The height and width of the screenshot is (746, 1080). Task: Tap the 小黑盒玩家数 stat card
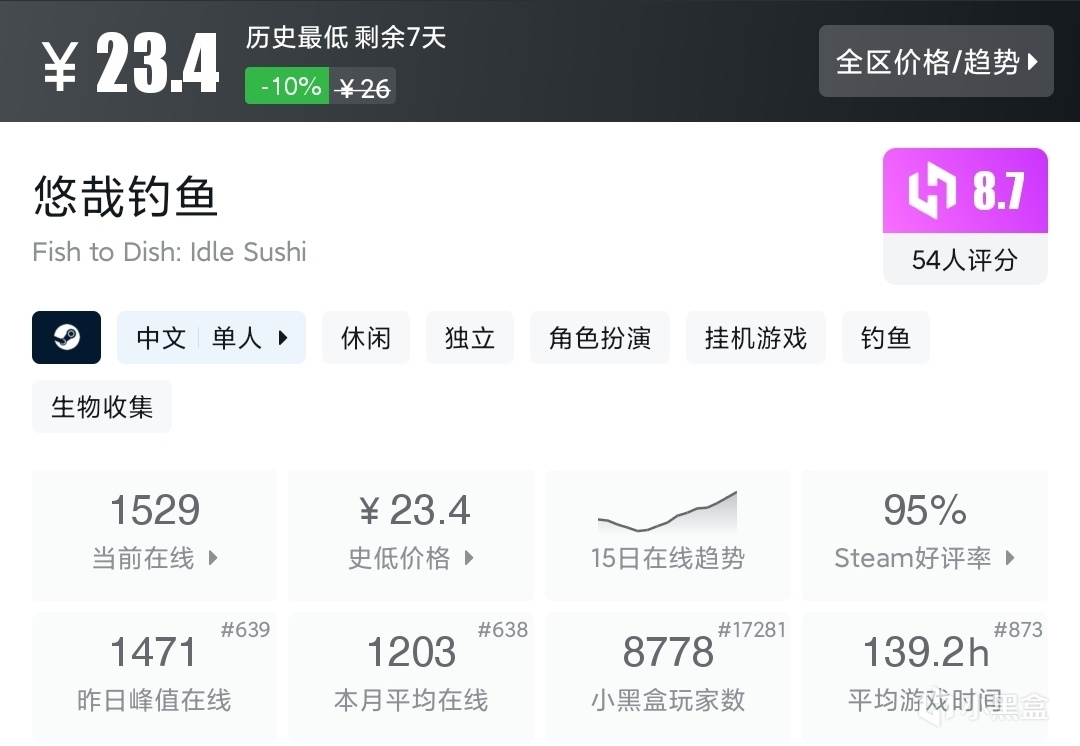click(x=667, y=675)
